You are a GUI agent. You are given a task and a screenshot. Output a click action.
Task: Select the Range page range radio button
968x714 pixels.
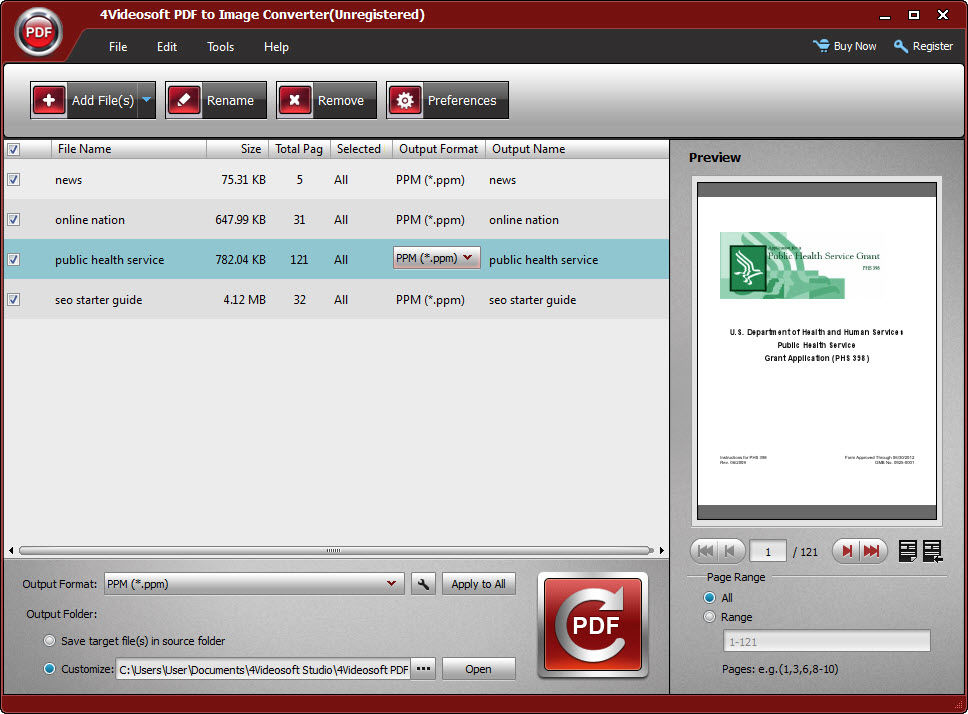(x=709, y=616)
